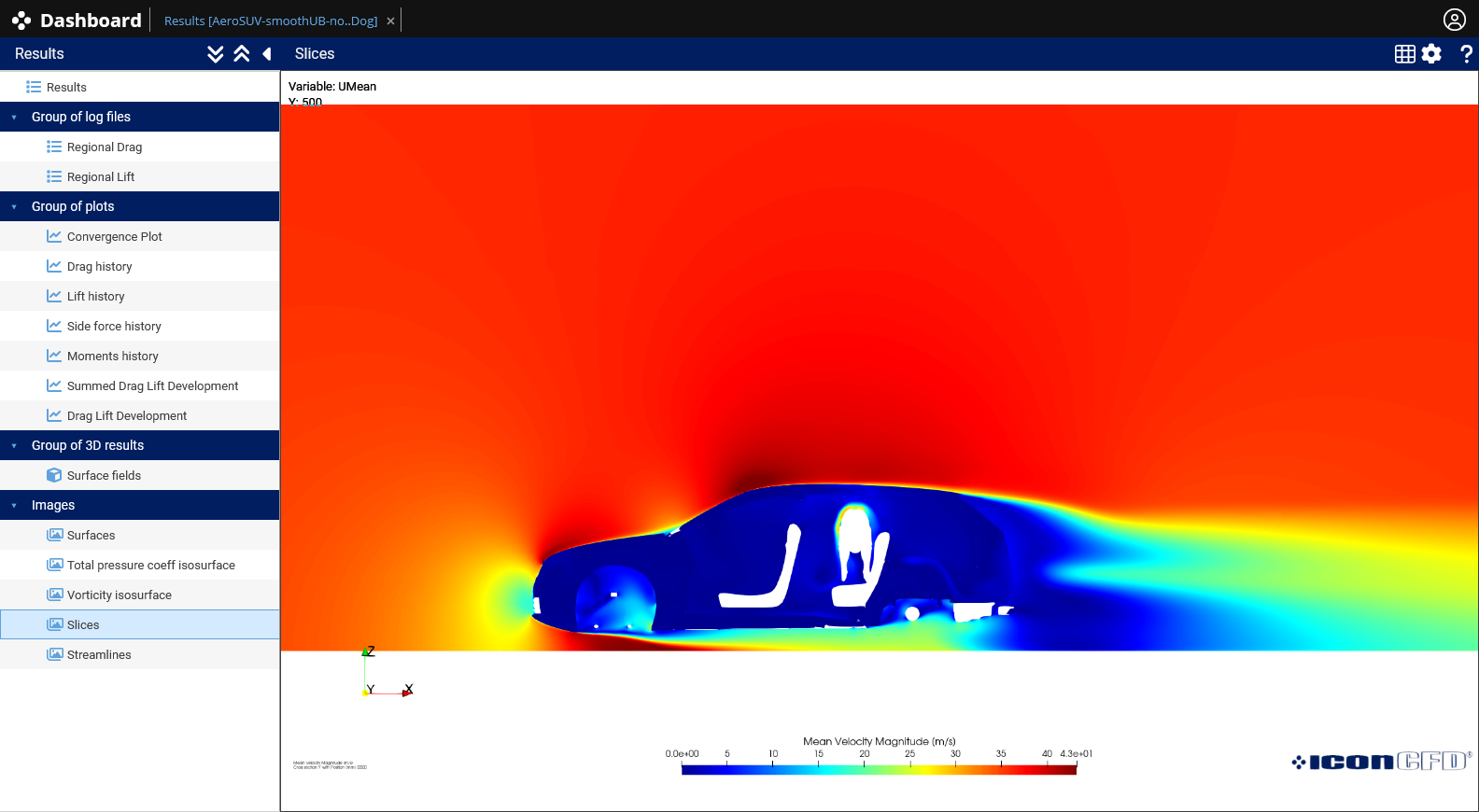This screenshot has height=812, width=1479.
Task: Click the Convergence Plot chart icon
Action: tap(54, 236)
